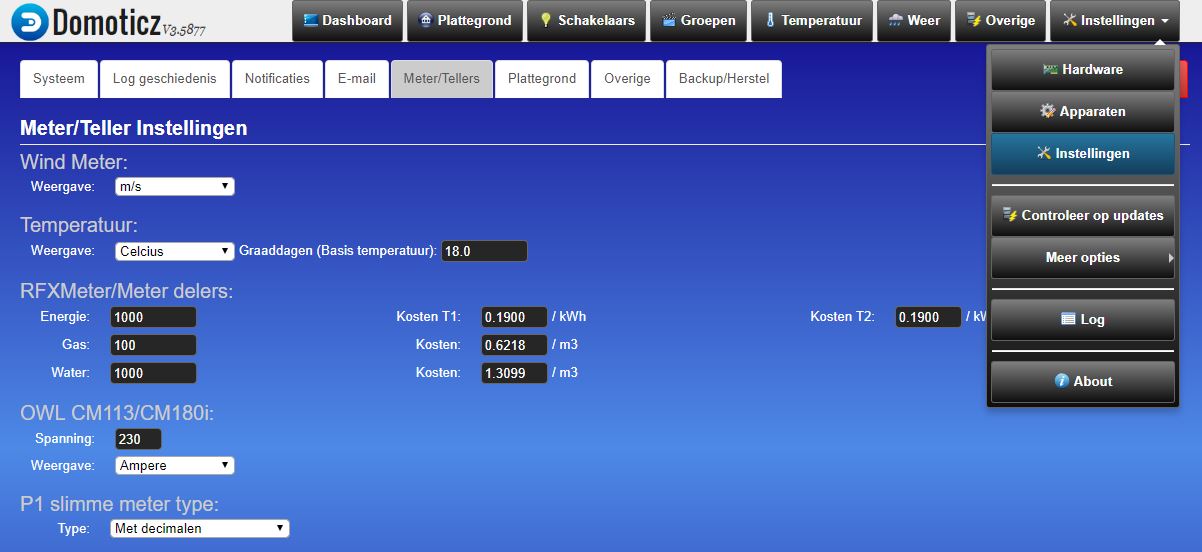This screenshot has width=1202, height=552.
Task: Switch to the Systeem tab
Action: coord(59,79)
